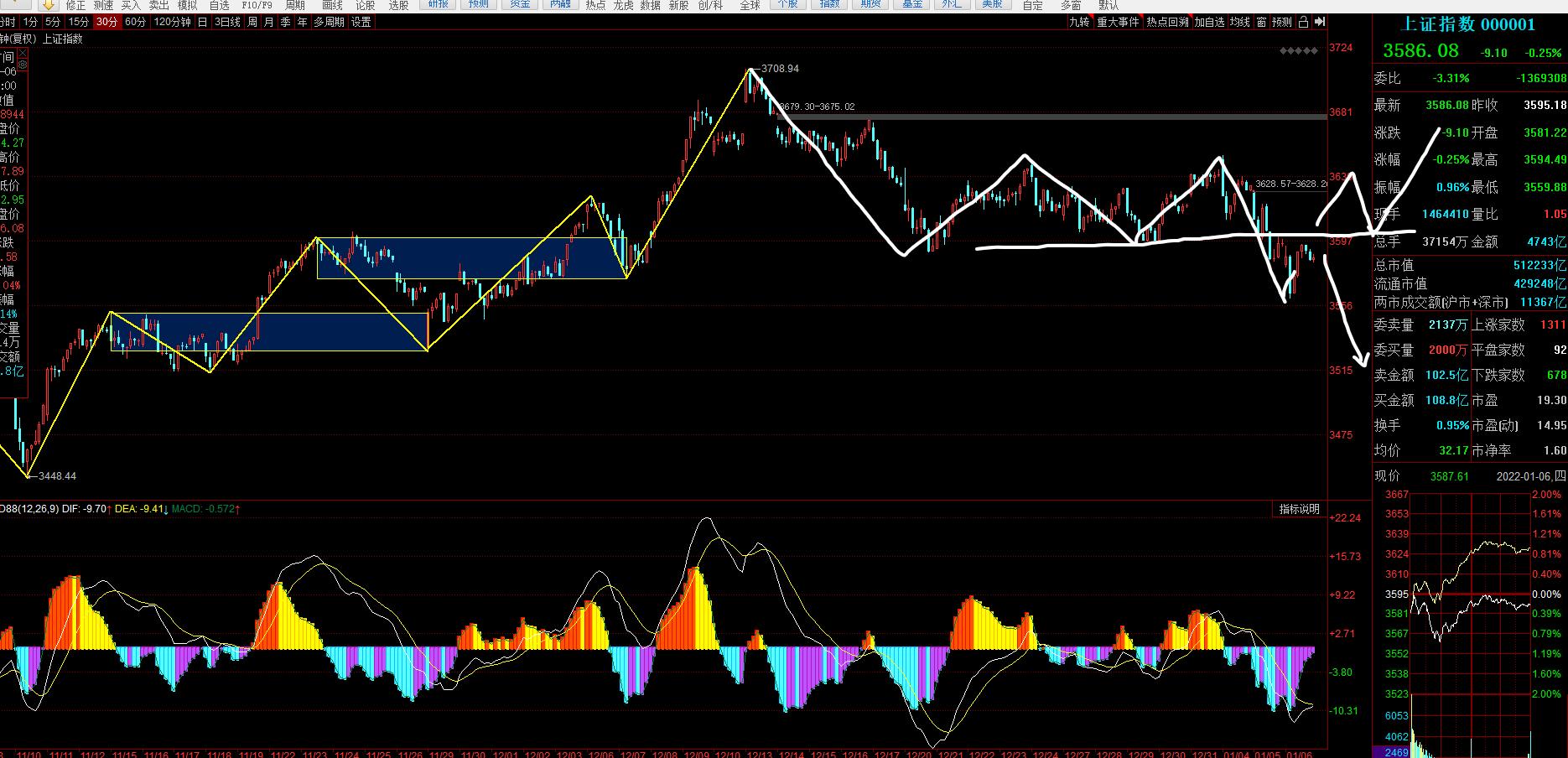Image resolution: width=1568 pixels, height=758 pixels.
Task: Open the 窗 window layout icon
Action: pyautogui.click(x=1261, y=23)
